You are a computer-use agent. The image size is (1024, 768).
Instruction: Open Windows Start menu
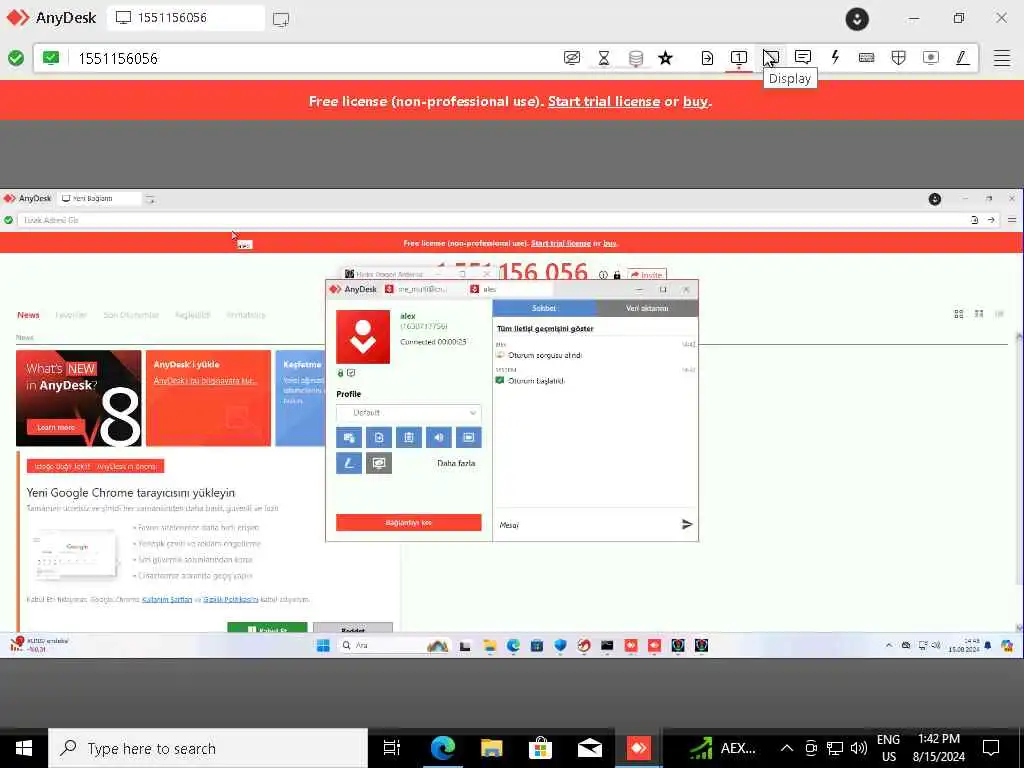click(24, 748)
